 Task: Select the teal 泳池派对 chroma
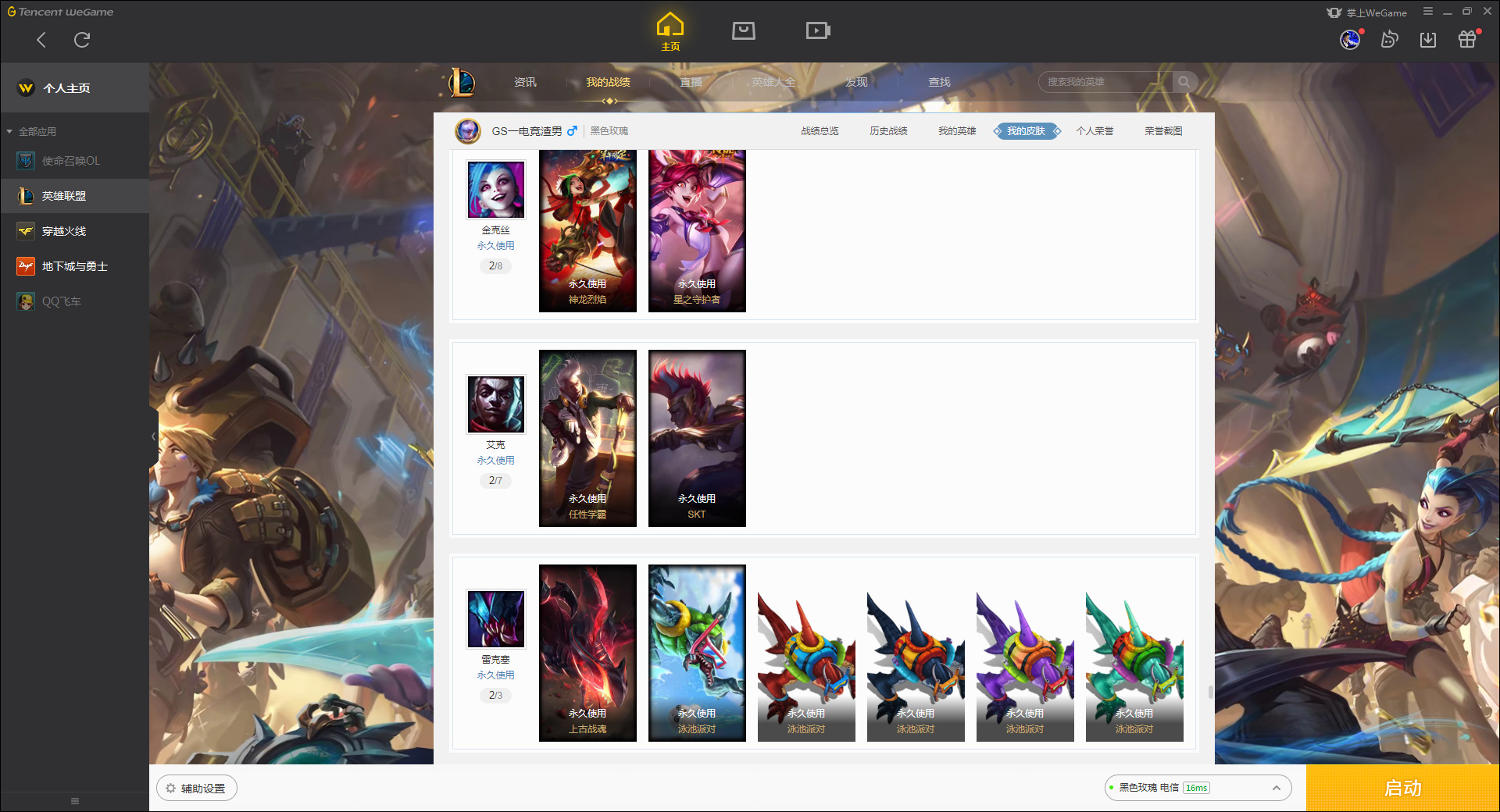(1134, 665)
